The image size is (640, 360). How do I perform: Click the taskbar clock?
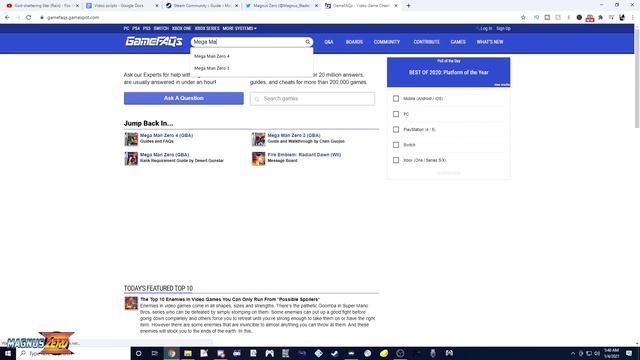[611, 353]
